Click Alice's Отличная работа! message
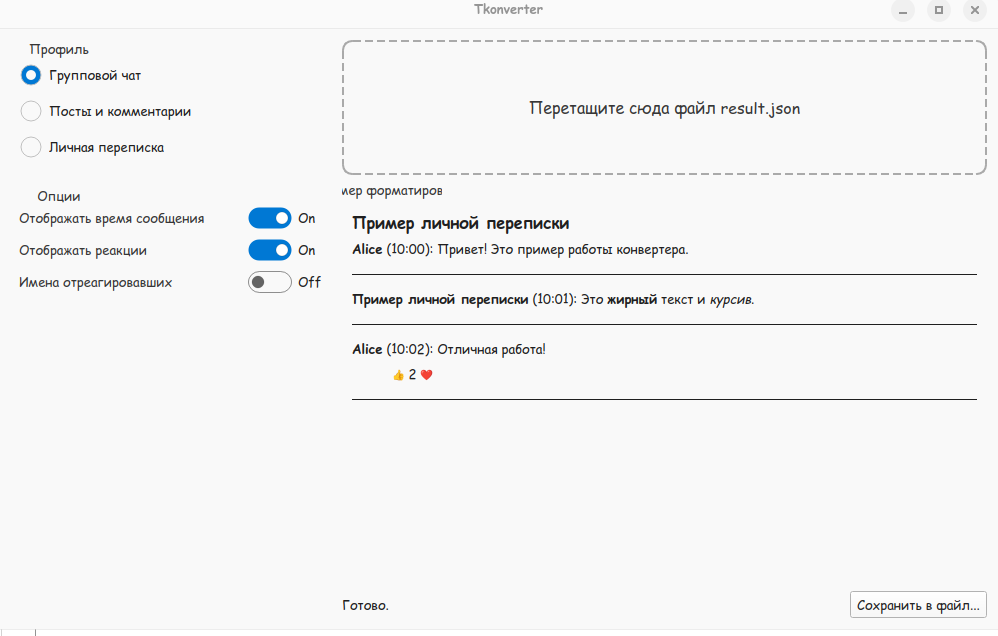This screenshot has width=998, height=636. (449, 350)
